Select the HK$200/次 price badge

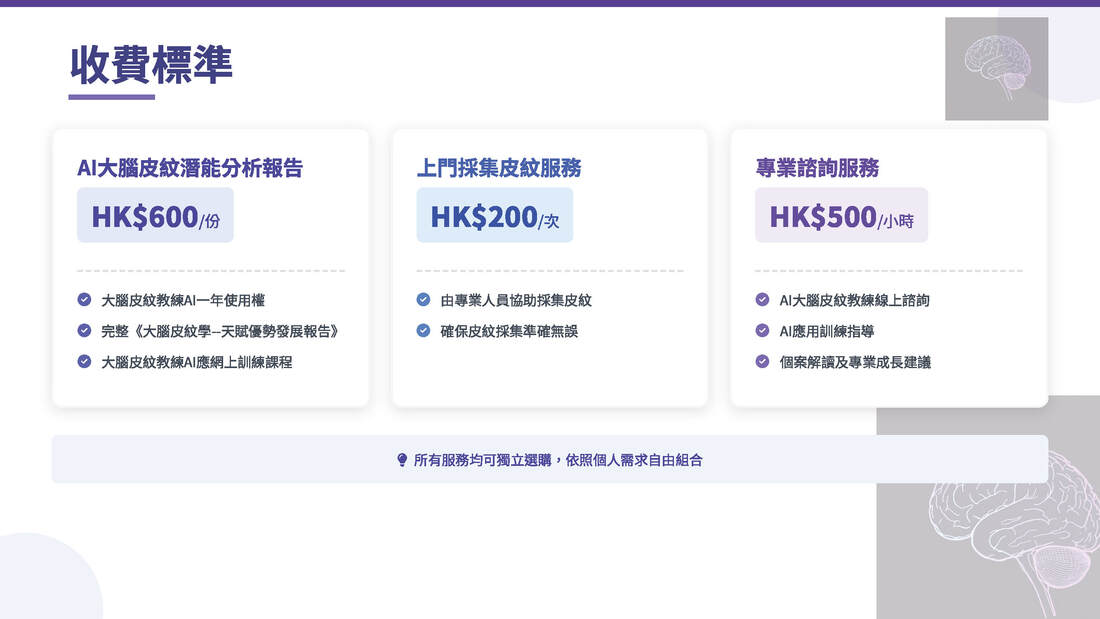[494, 216]
